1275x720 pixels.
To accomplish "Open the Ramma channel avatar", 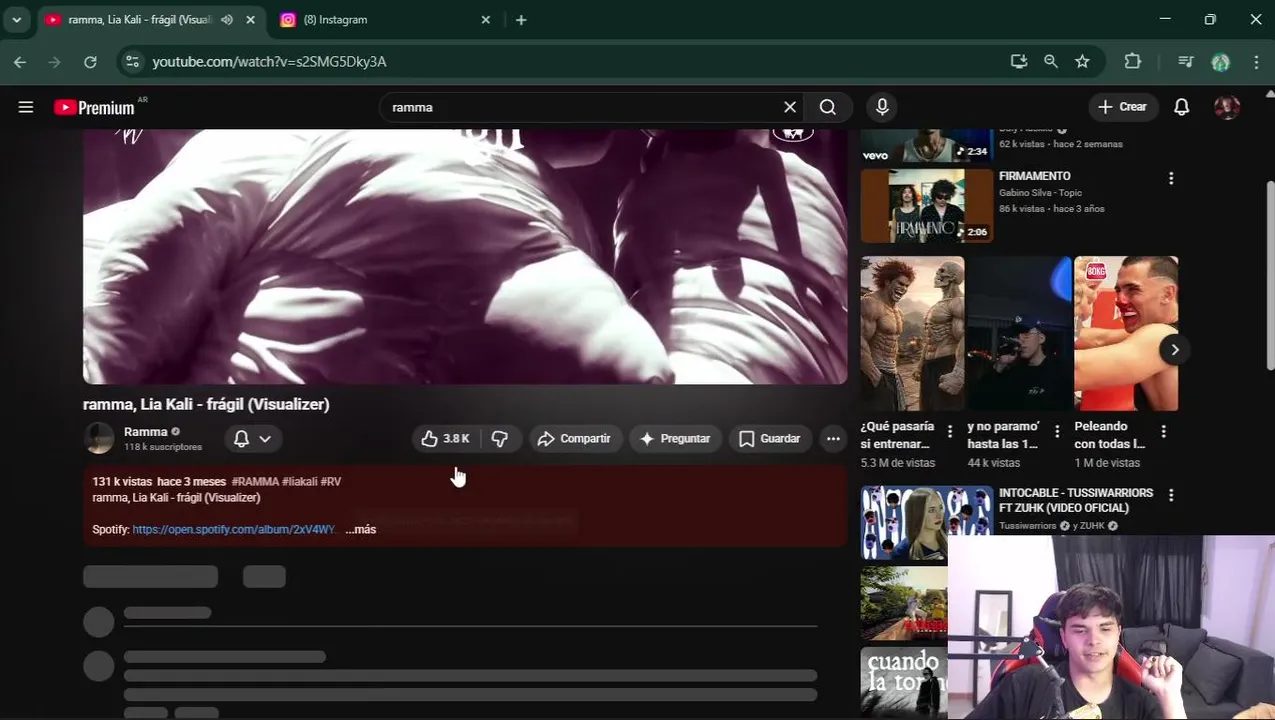I will pyautogui.click(x=99, y=439).
